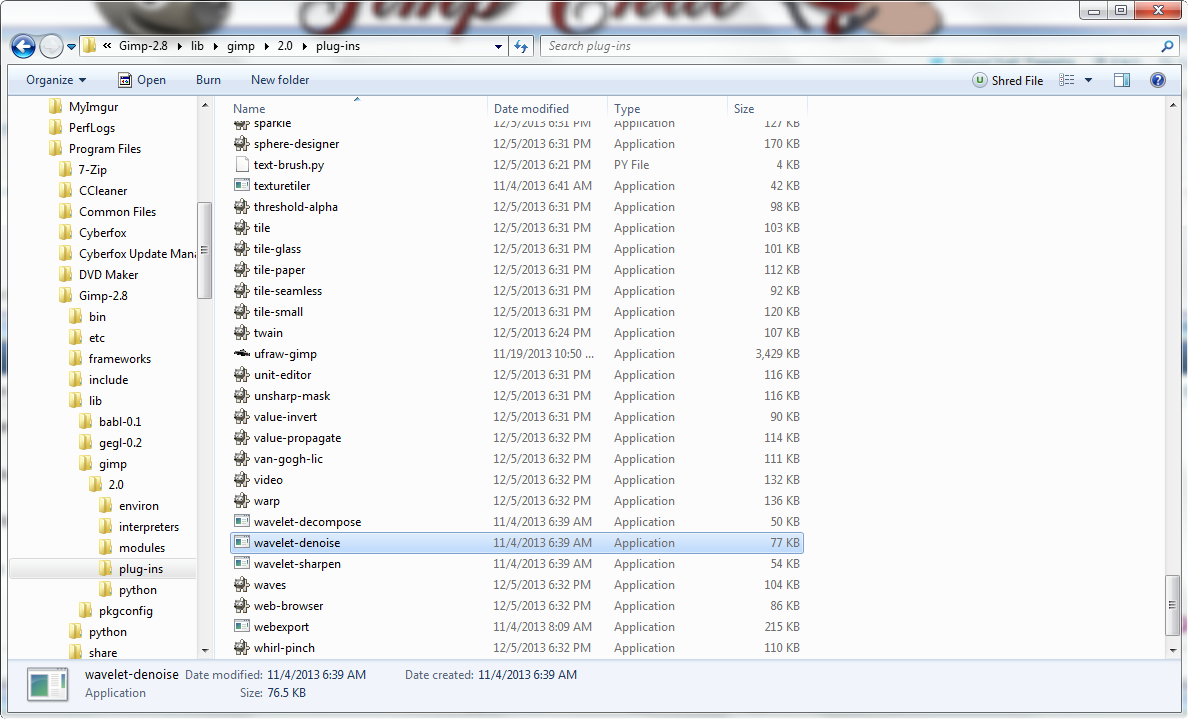Select the 7-Zip folder in the tree
The image size is (1189, 720).
pyautogui.click(x=83, y=171)
